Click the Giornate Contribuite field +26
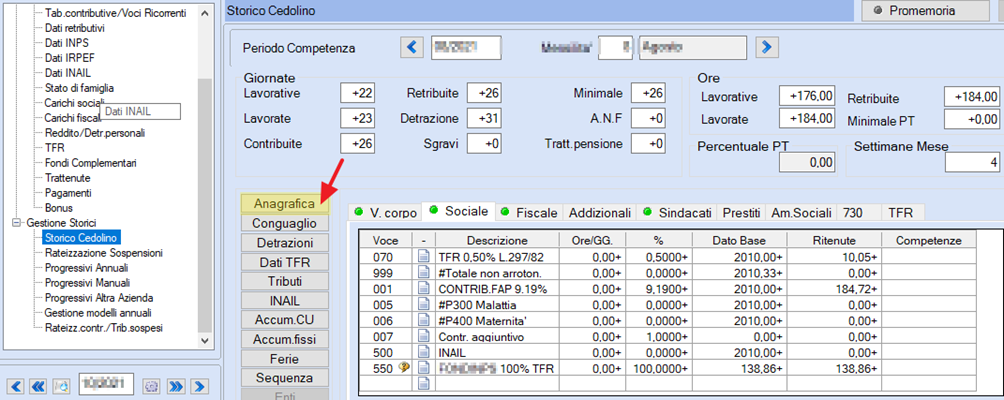The height and width of the screenshot is (400, 1004). point(358,143)
